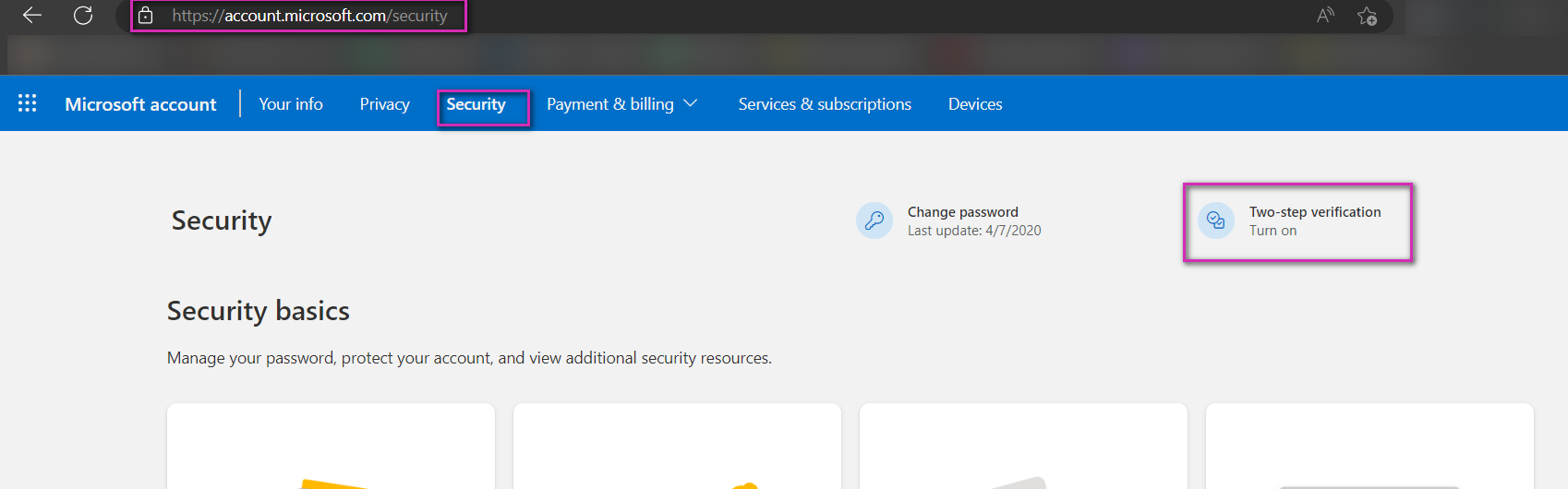The width and height of the screenshot is (1568, 489).
Task: Open the Privacy tab
Action: tap(385, 104)
